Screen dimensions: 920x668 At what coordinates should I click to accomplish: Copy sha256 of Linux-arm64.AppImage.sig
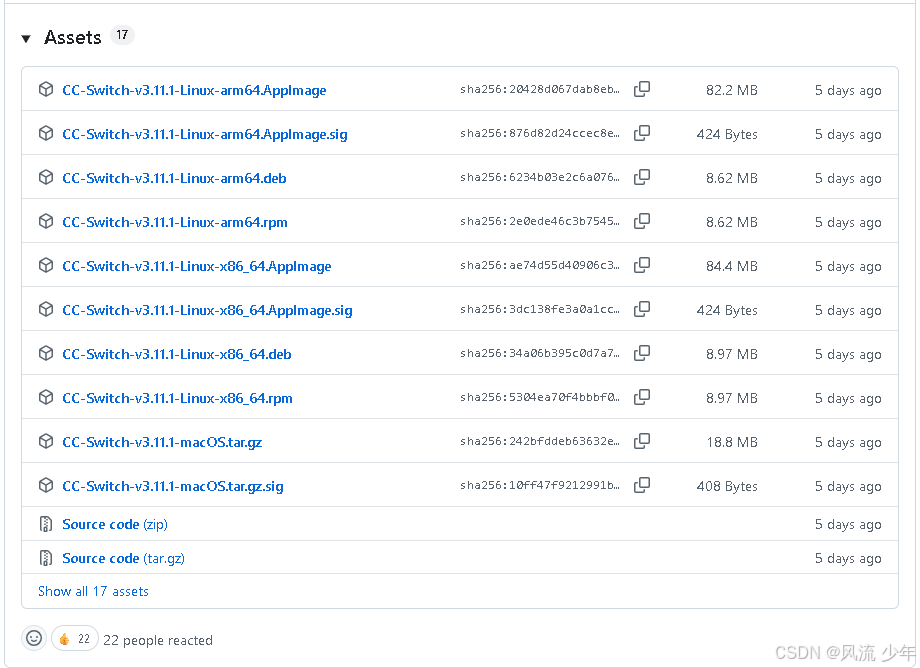click(642, 133)
